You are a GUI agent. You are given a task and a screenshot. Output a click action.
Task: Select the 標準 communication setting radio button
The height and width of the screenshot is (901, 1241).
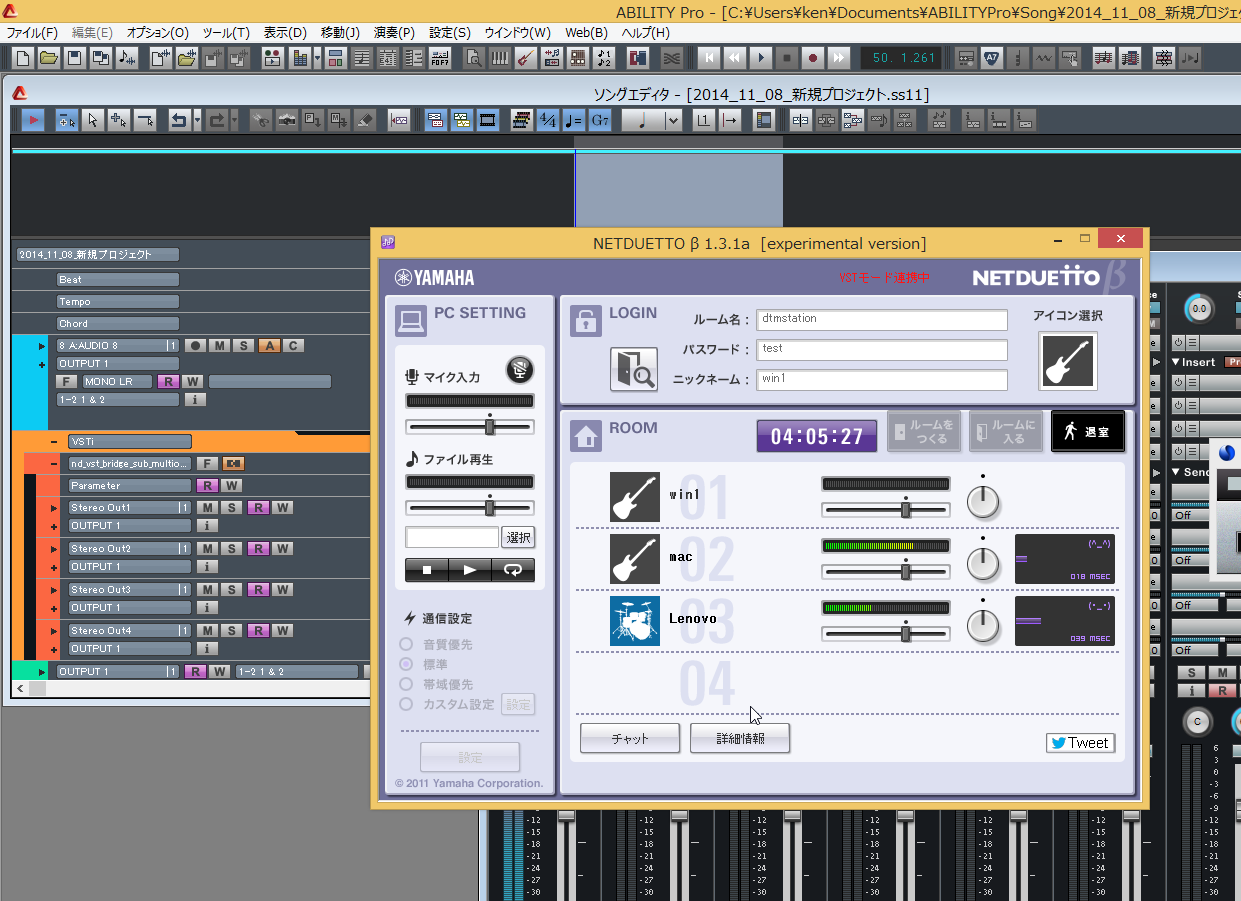(406, 664)
